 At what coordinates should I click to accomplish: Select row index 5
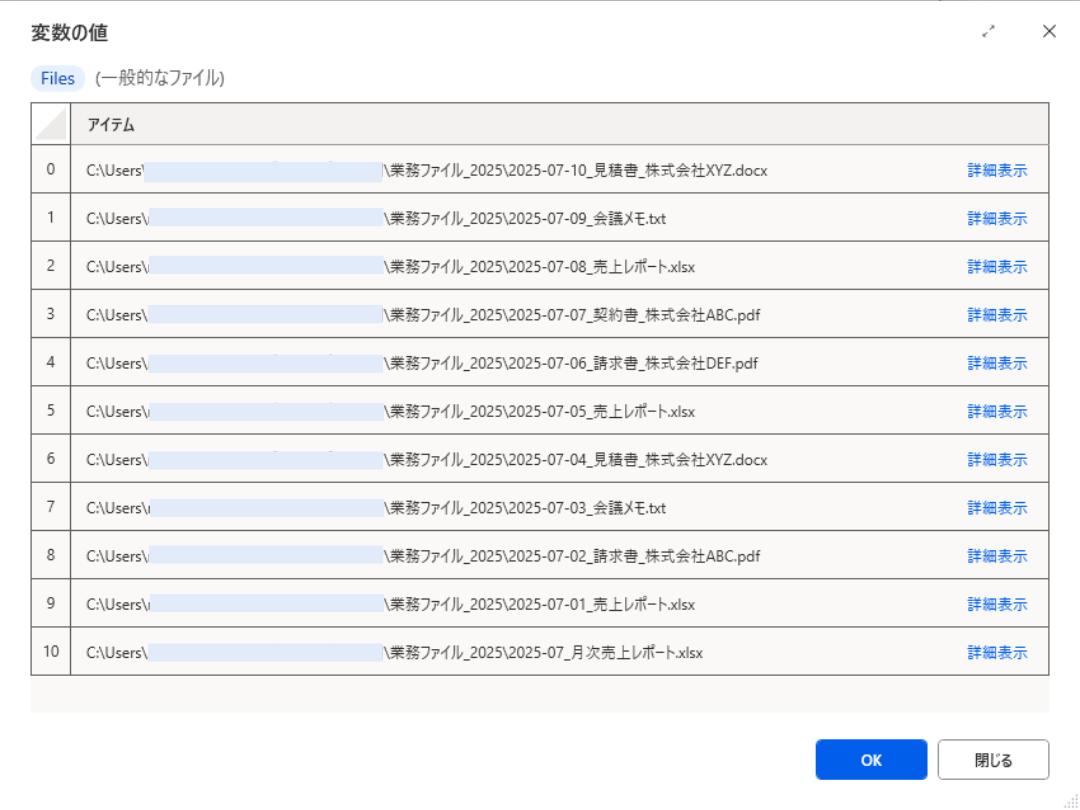[51, 411]
